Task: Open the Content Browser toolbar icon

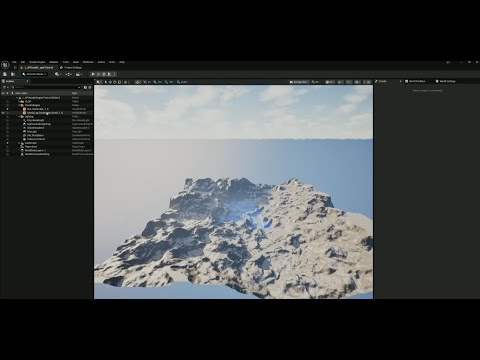Action: [x=13, y=74]
